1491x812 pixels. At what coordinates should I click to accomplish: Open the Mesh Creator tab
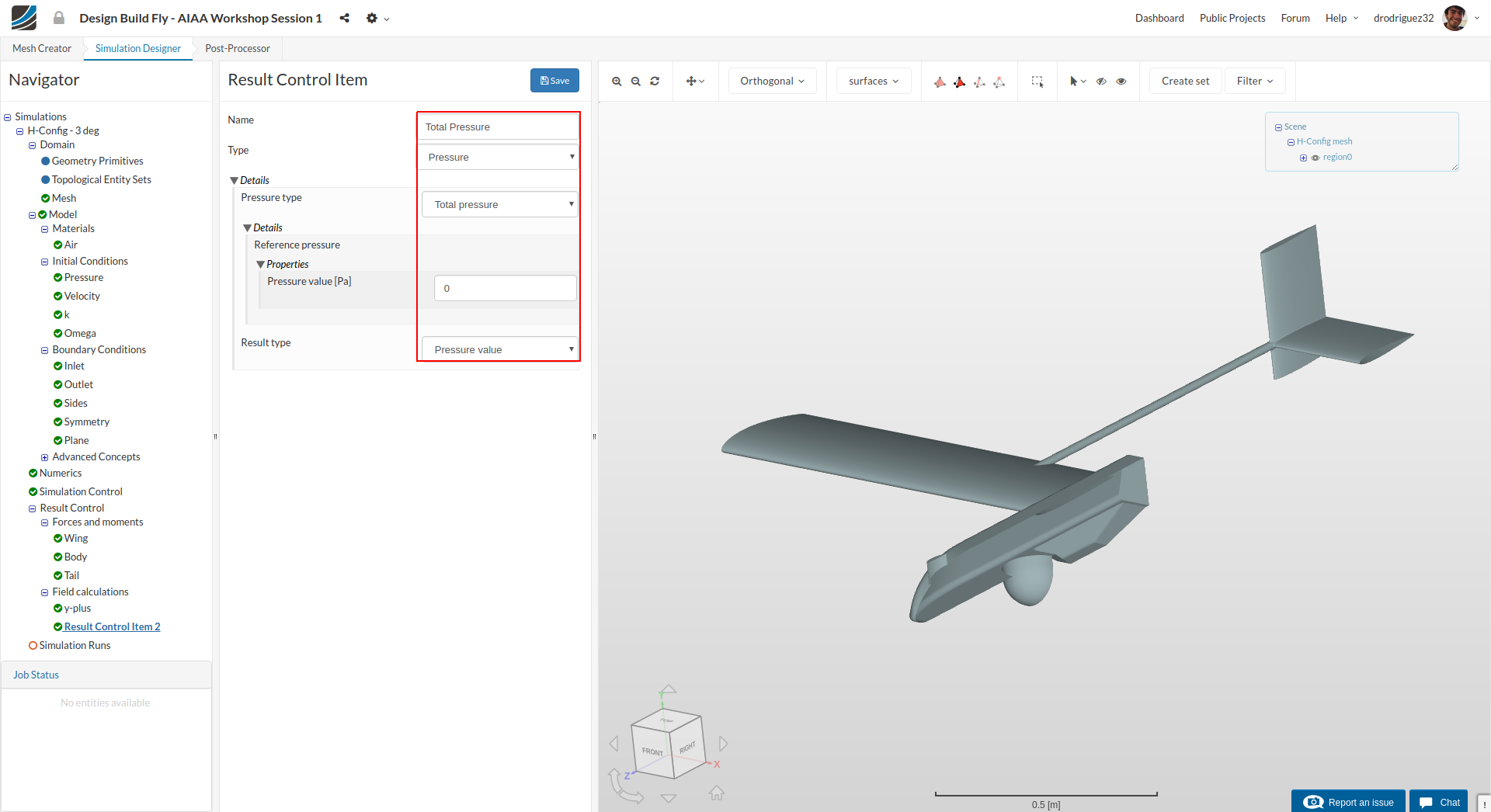pos(42,48)
